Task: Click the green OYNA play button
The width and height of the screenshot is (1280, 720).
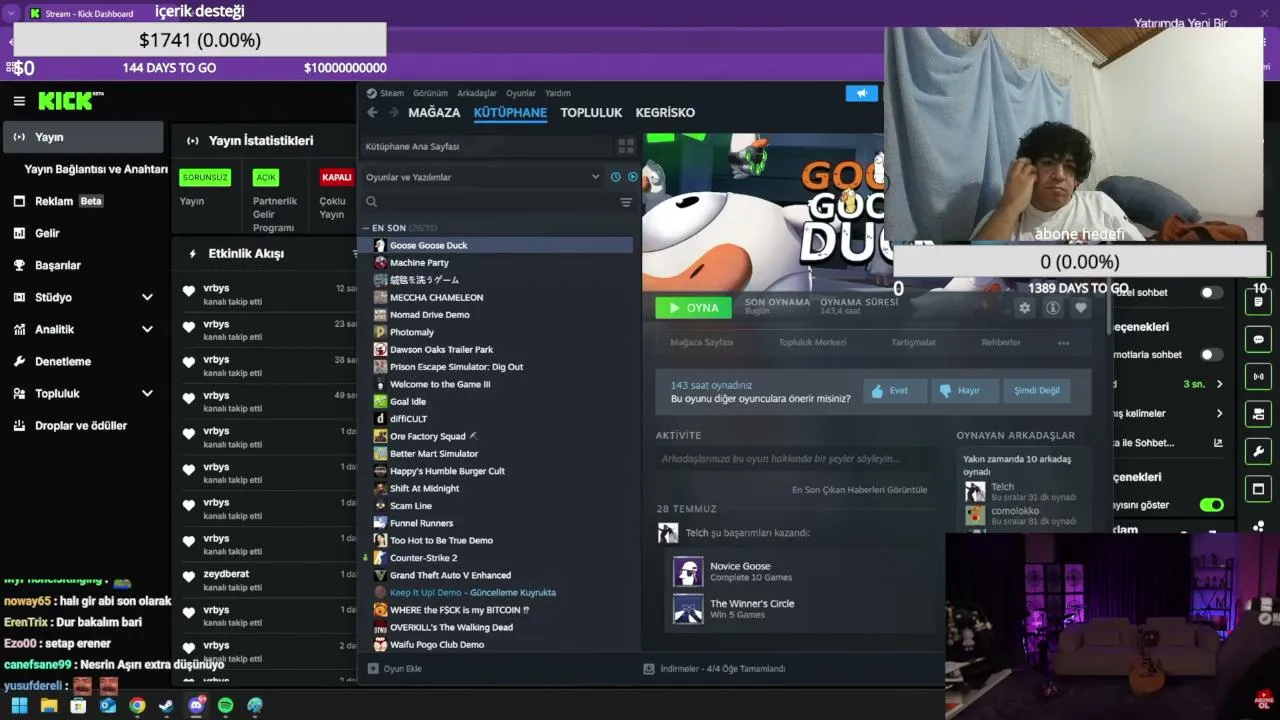Action: [693, 308]
